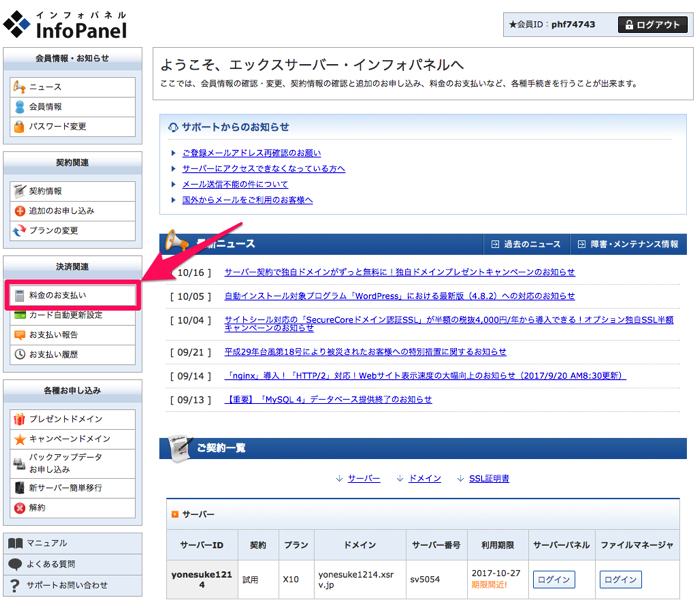
Task: Click the 追加のお申し込み plus icon
Action: [20, 211]
